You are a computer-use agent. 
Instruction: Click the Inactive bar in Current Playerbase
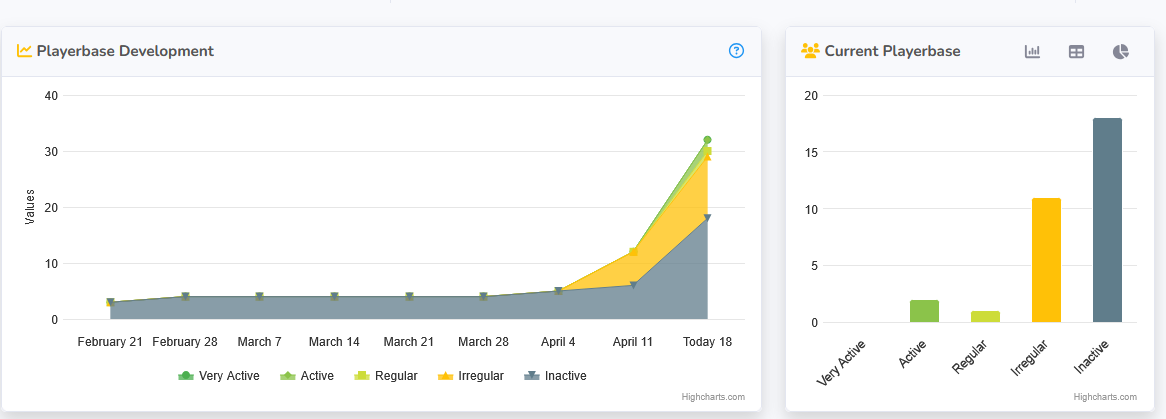tap(1107, 220)
